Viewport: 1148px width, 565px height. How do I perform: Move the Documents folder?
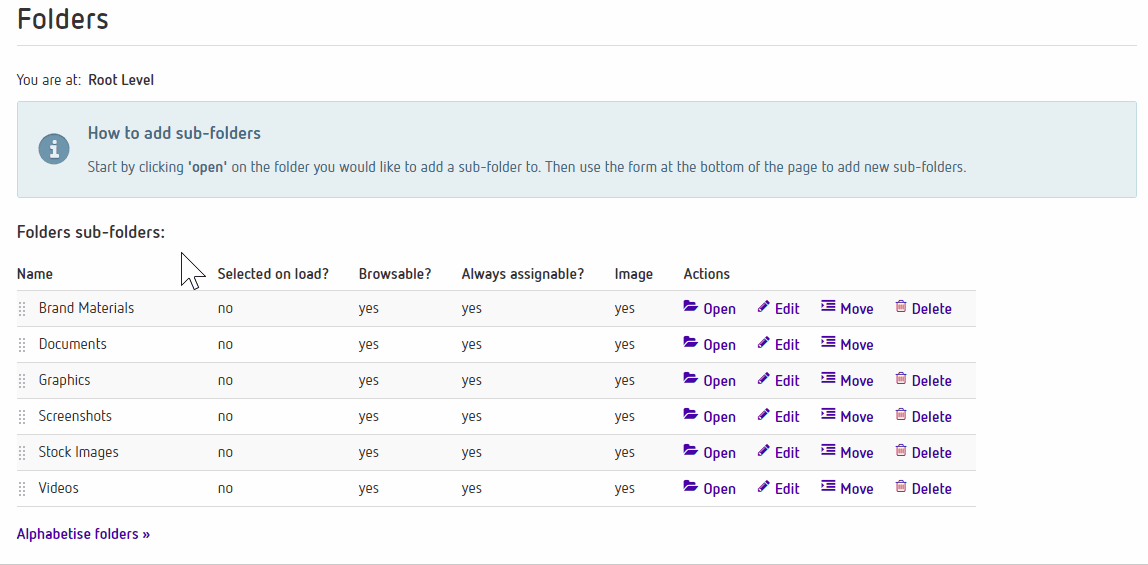(847, 344)
